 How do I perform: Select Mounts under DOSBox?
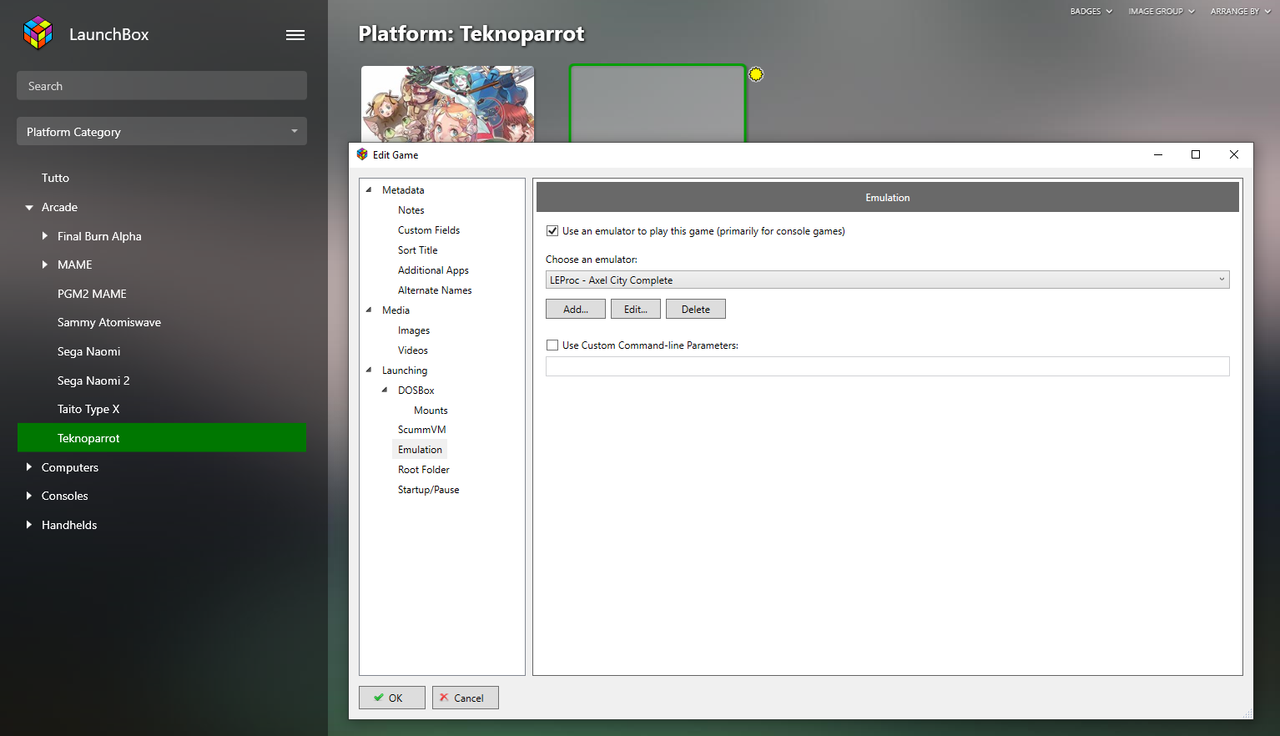(x=431, y=410)
